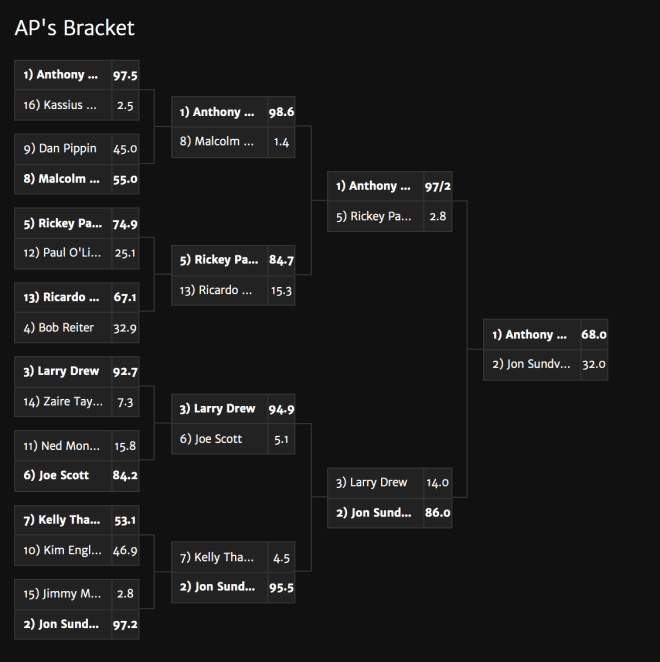Click 5) Rickey Pa... scoring 74.9

[x=77, y=223]
